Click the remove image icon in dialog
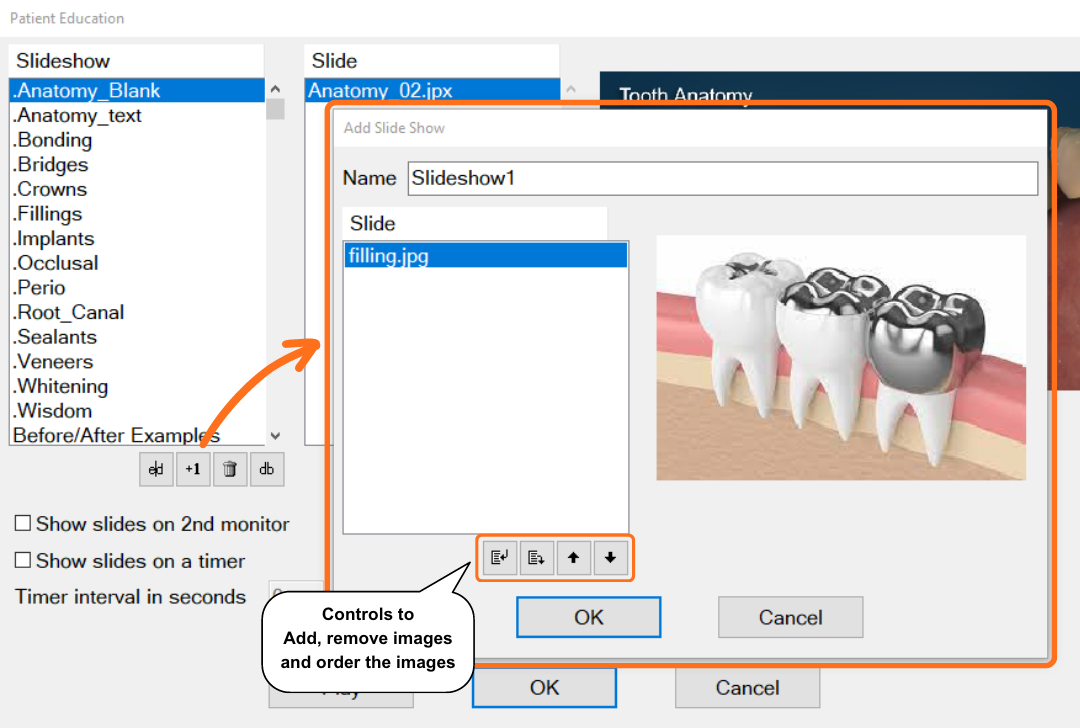This screenshot has width=1080, height=728. 537,558
